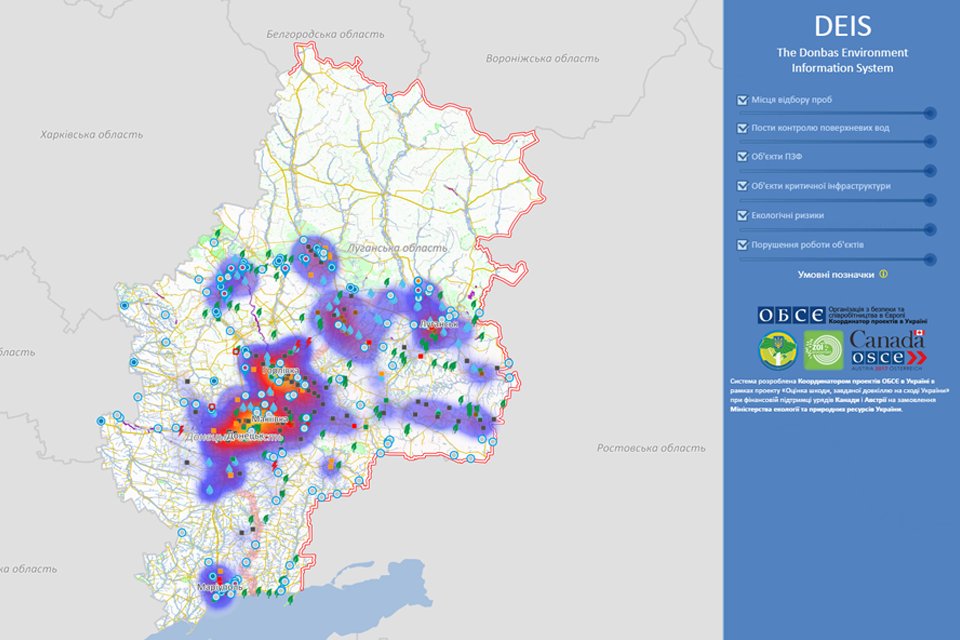
Task: Select the blue marker atop the northern purple cluster
Action: (303, 239)
